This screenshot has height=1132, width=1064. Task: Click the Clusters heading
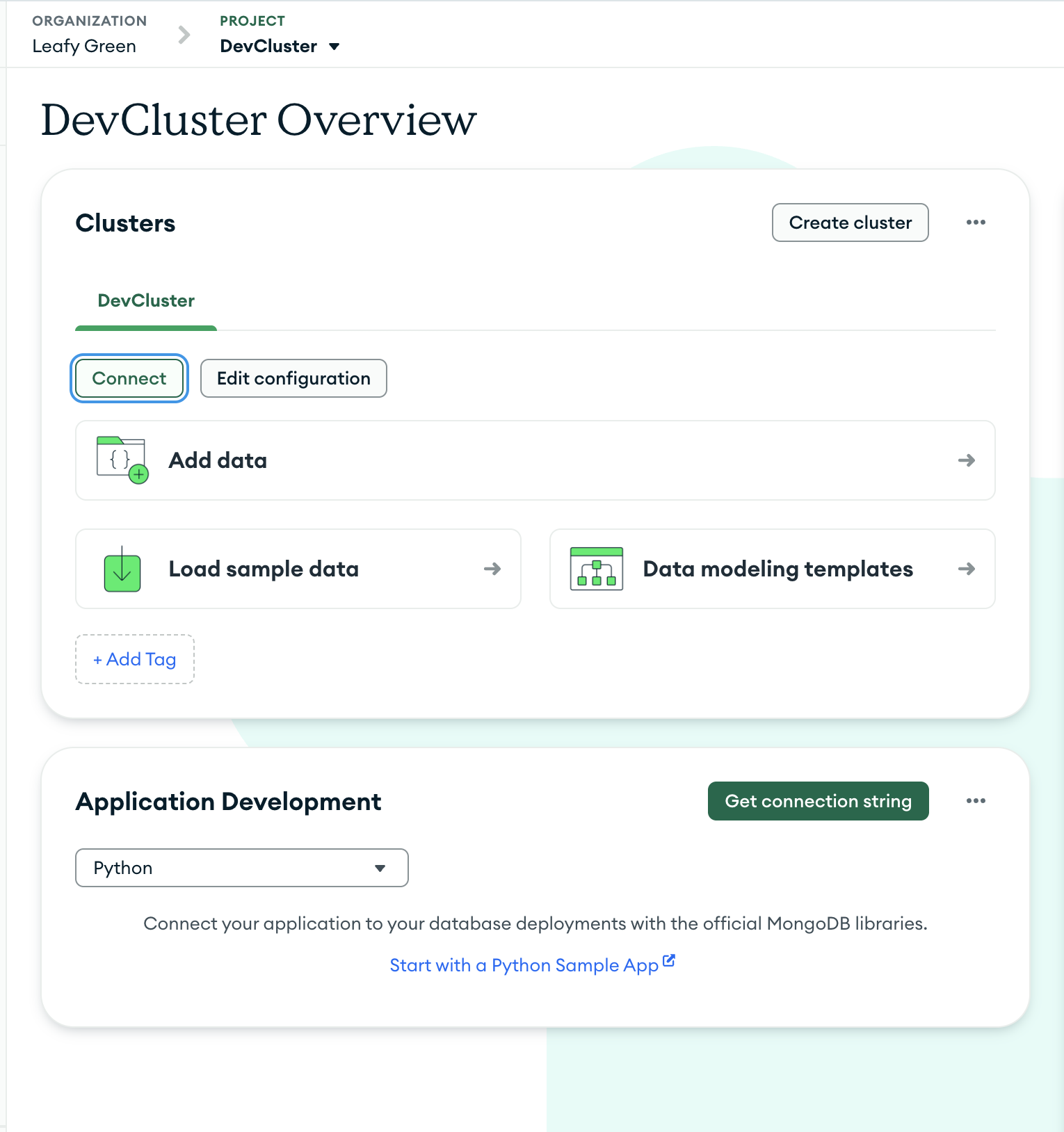tap(125, 223)
